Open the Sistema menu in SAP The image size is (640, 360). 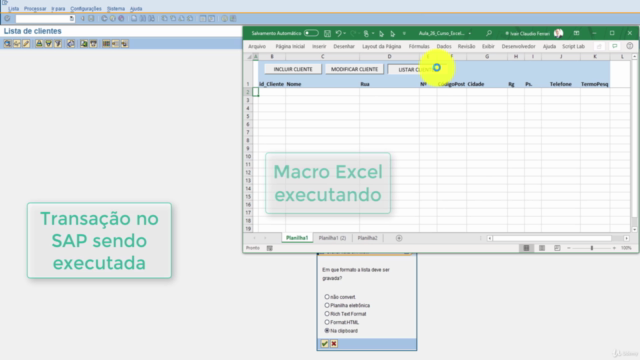click(x=116, y=9)
